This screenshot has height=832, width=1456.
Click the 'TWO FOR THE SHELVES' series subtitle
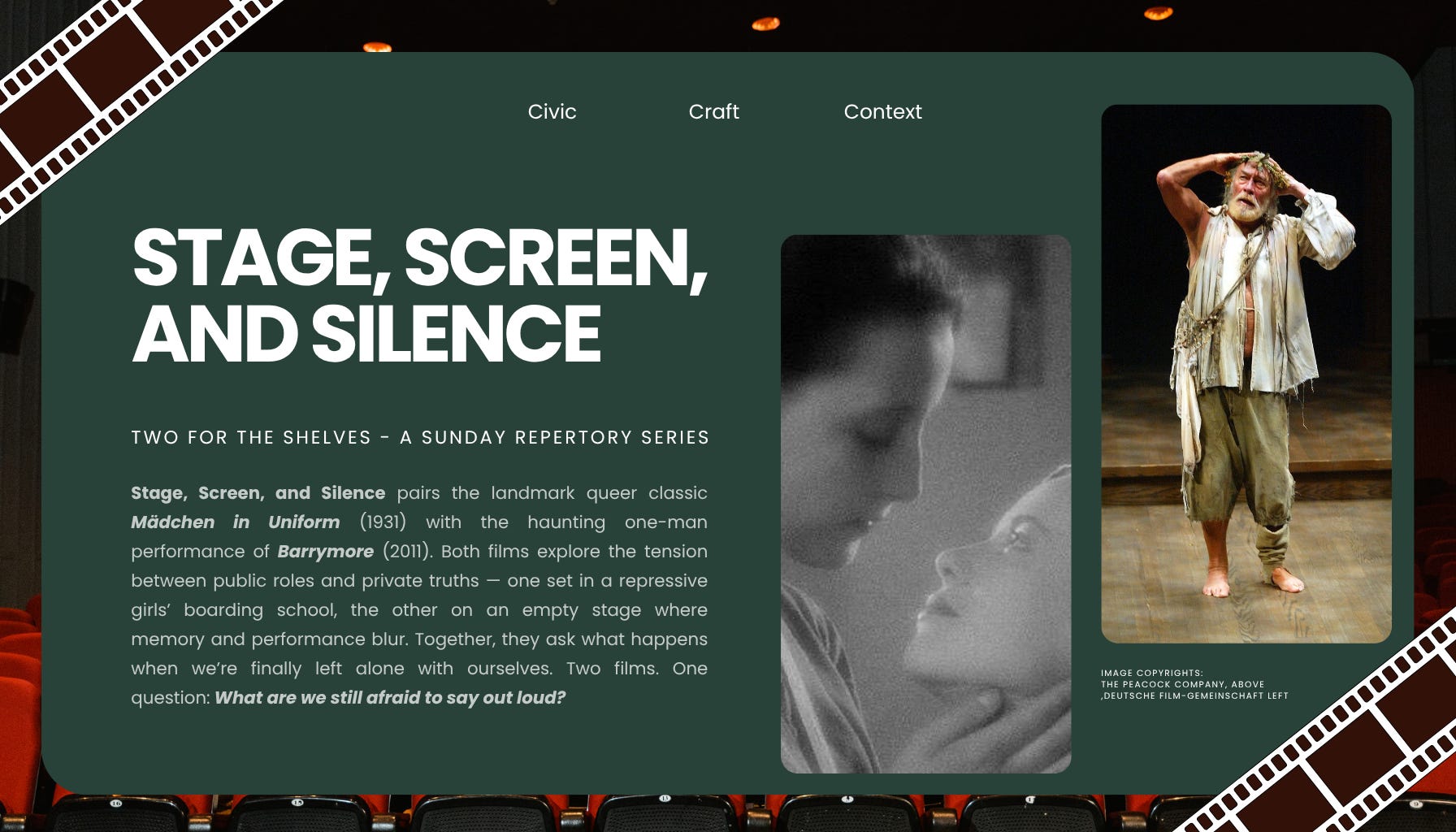[x=420, y=437]
